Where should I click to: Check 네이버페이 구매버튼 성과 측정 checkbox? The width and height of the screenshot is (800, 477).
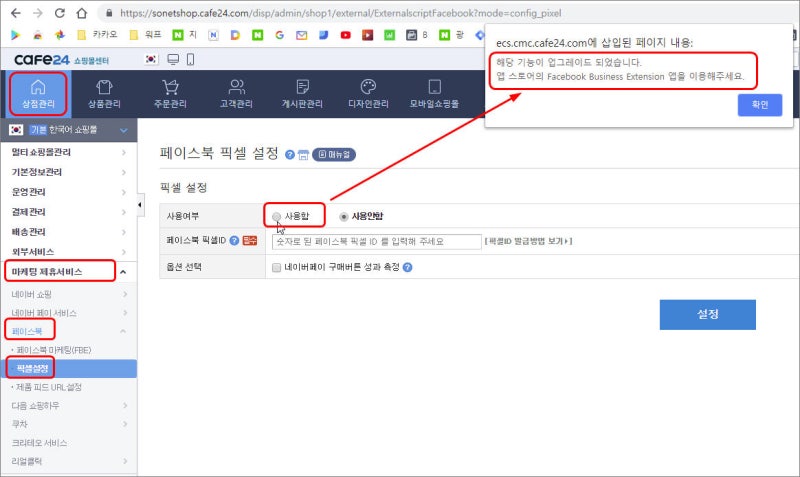[277, 267]
